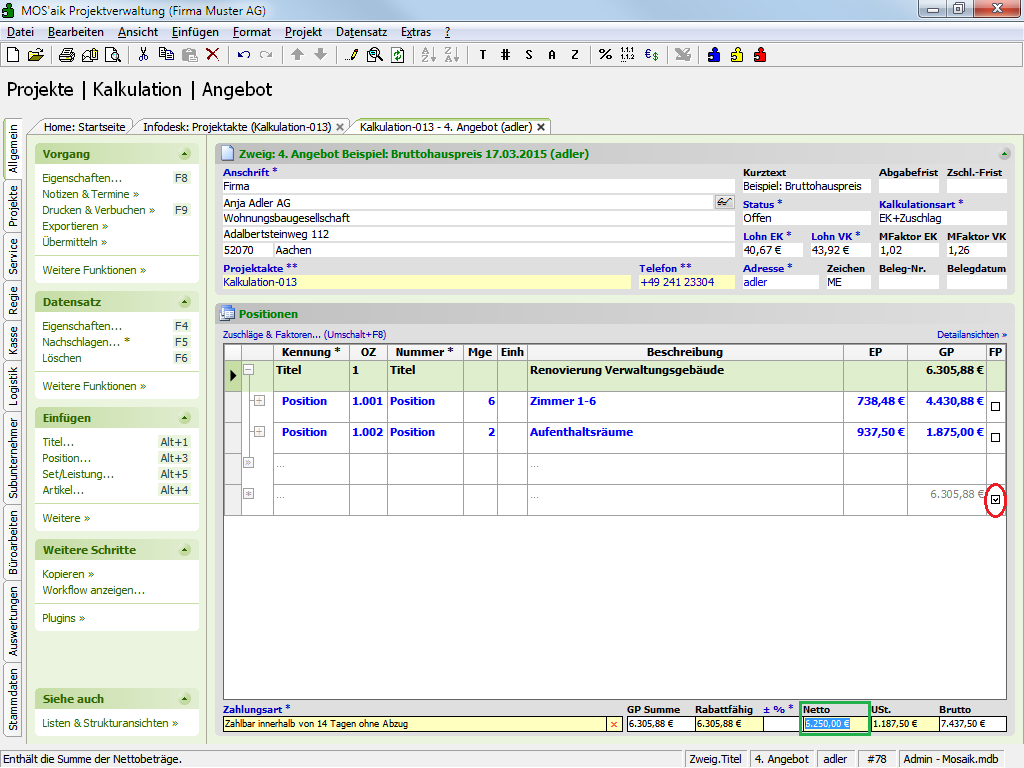Click the percent sign toolbar icon

[605, 54]
